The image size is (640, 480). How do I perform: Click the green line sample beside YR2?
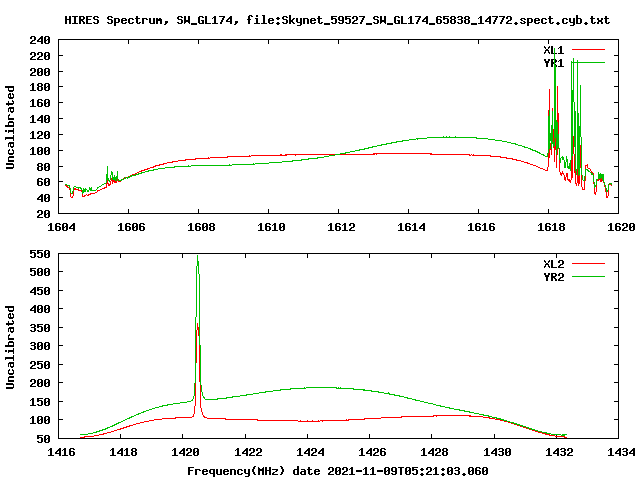coord(588,277)
